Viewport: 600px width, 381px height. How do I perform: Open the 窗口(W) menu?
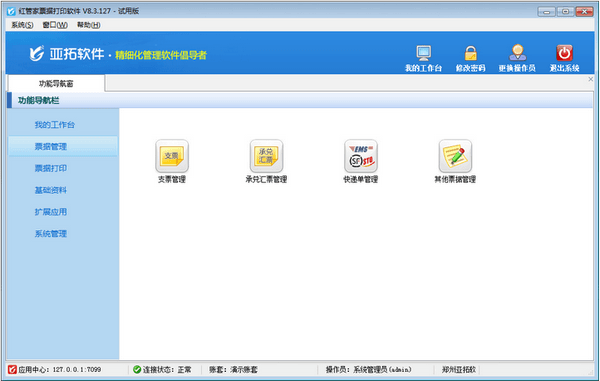click(x=55, y=25)
